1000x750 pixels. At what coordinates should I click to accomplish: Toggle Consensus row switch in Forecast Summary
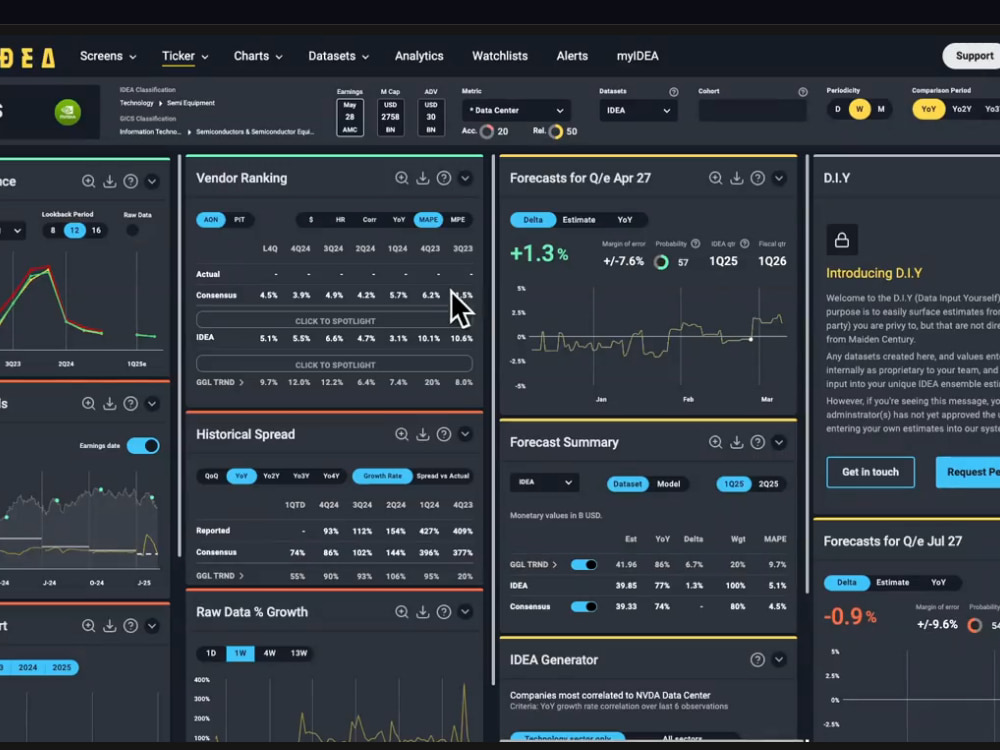[x=584, y=607]
